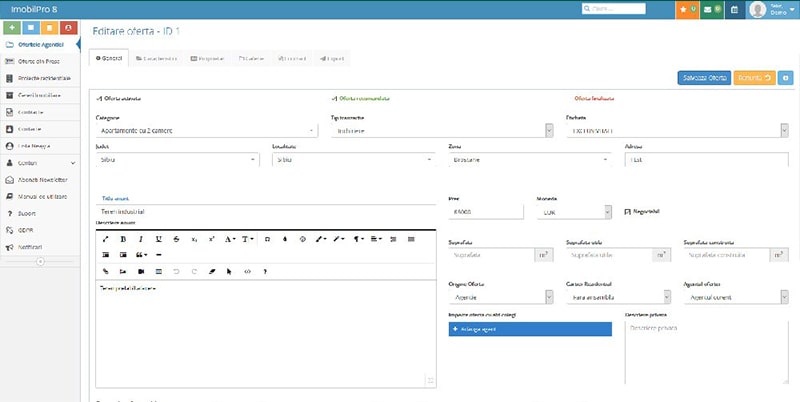
Task: Open quote style dropdown in editor
Action: [141, 255]
